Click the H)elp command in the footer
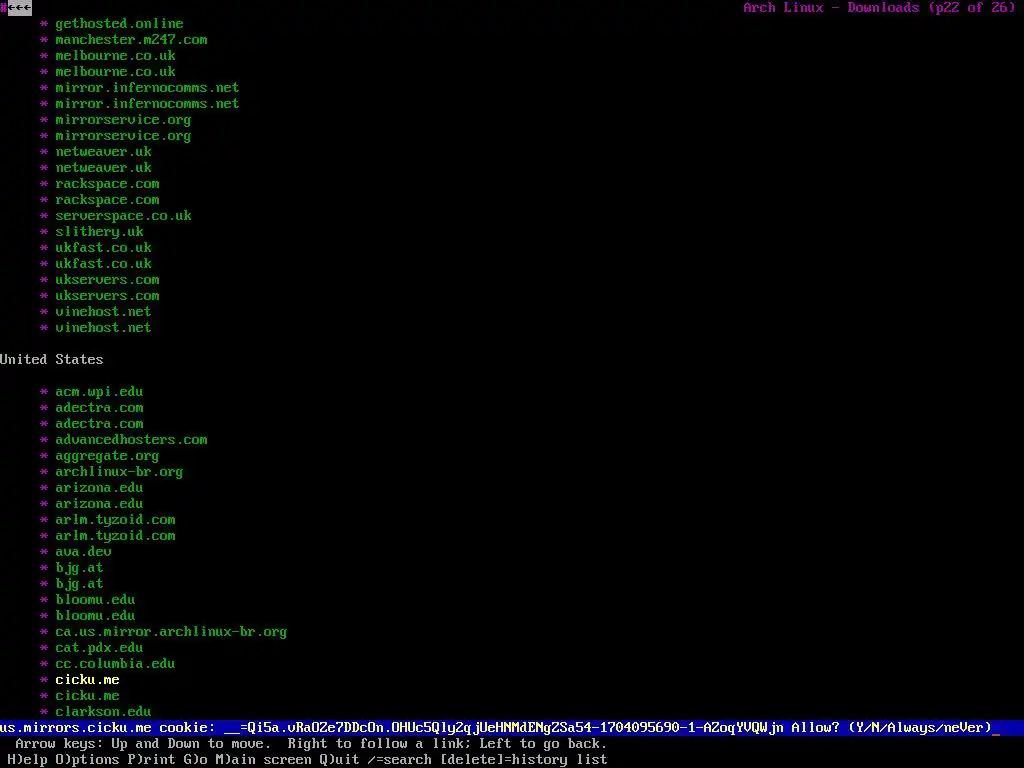The image size is (1024, 768). (x=27, y=760)
